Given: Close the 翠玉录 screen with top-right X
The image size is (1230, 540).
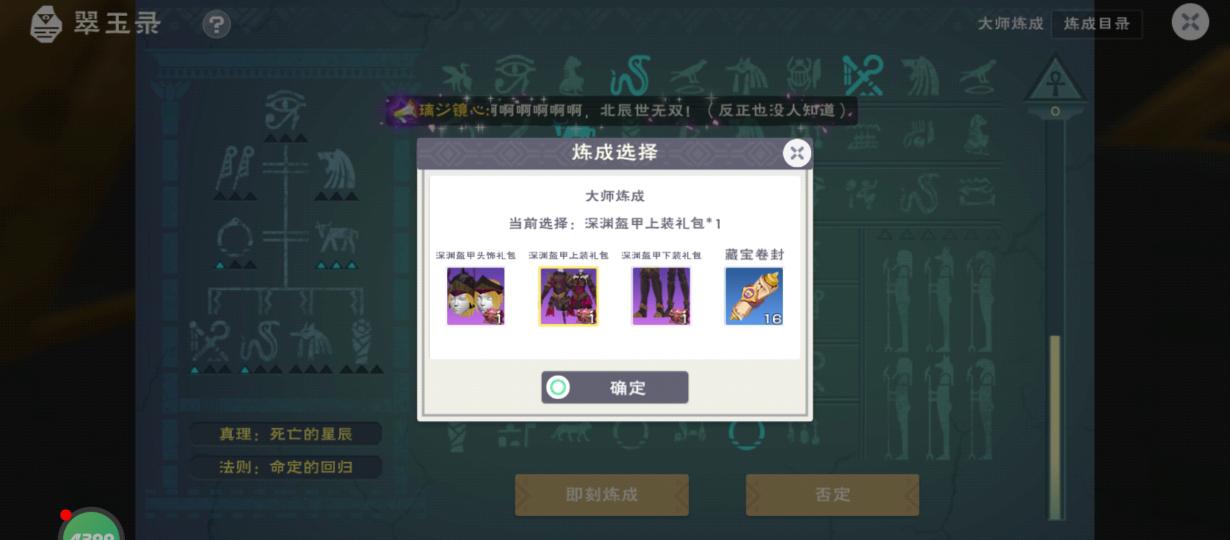Looking at the screenshot, I should 1190,22.
